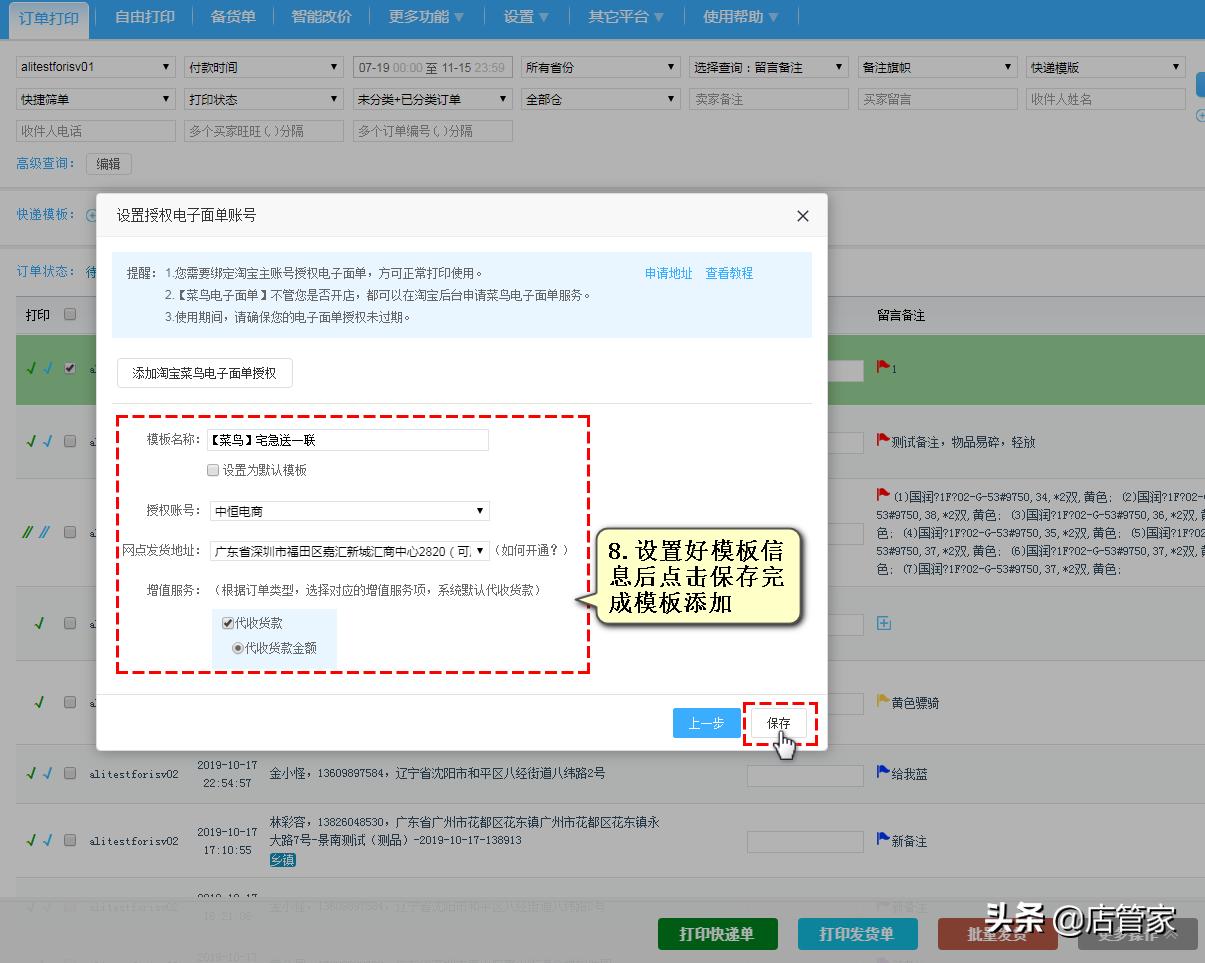The width and height of the screenshot is (1205, 963).
Task: Open the 授权账号 dropdown showing 中恒电商
Action: pos(347,511)
